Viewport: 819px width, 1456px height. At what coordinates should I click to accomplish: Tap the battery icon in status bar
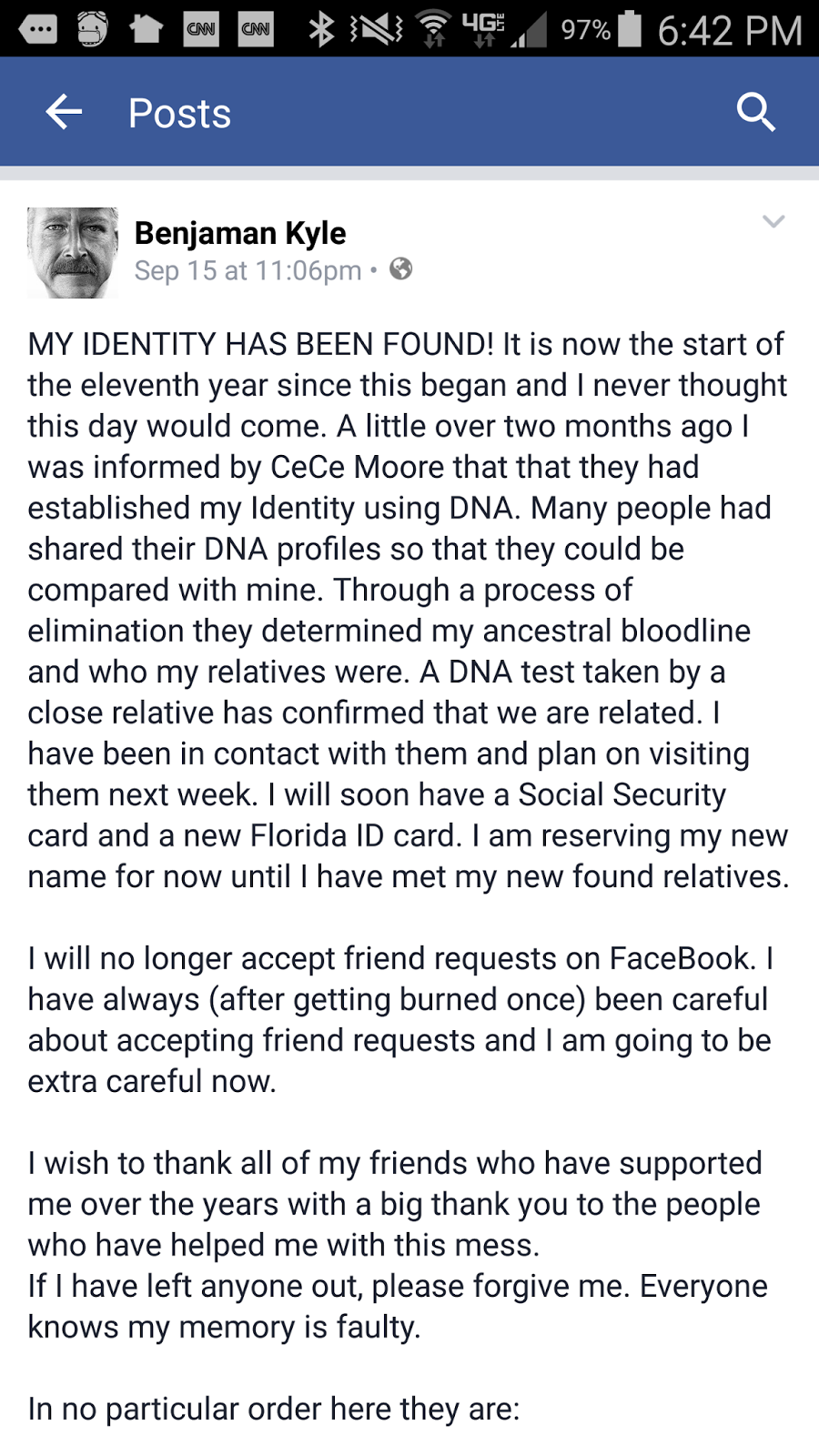tap(630, 29)
